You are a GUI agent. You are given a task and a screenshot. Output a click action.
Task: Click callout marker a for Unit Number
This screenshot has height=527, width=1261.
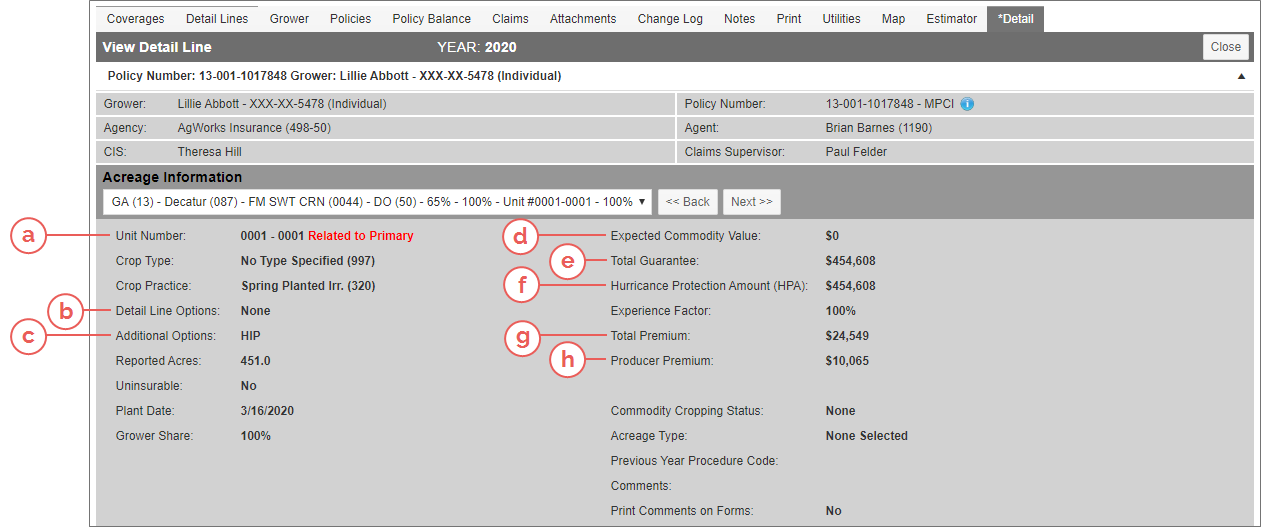pyautogui.click(x=29, y=236)
